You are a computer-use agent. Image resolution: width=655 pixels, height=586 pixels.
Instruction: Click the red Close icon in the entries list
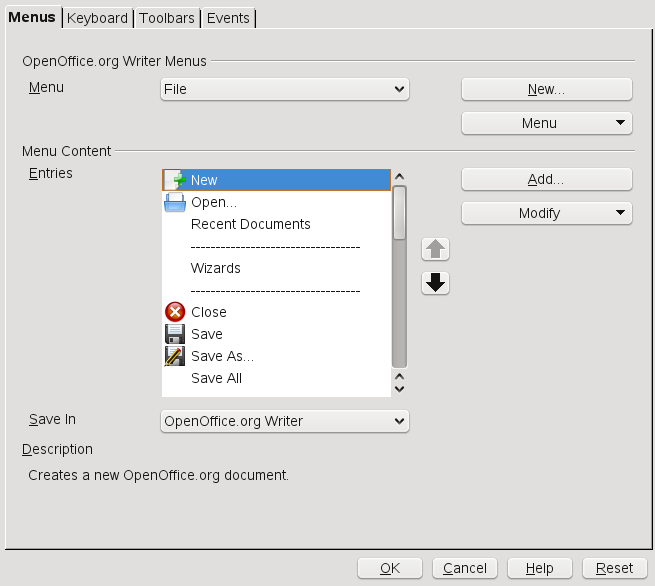coord(175,312)
